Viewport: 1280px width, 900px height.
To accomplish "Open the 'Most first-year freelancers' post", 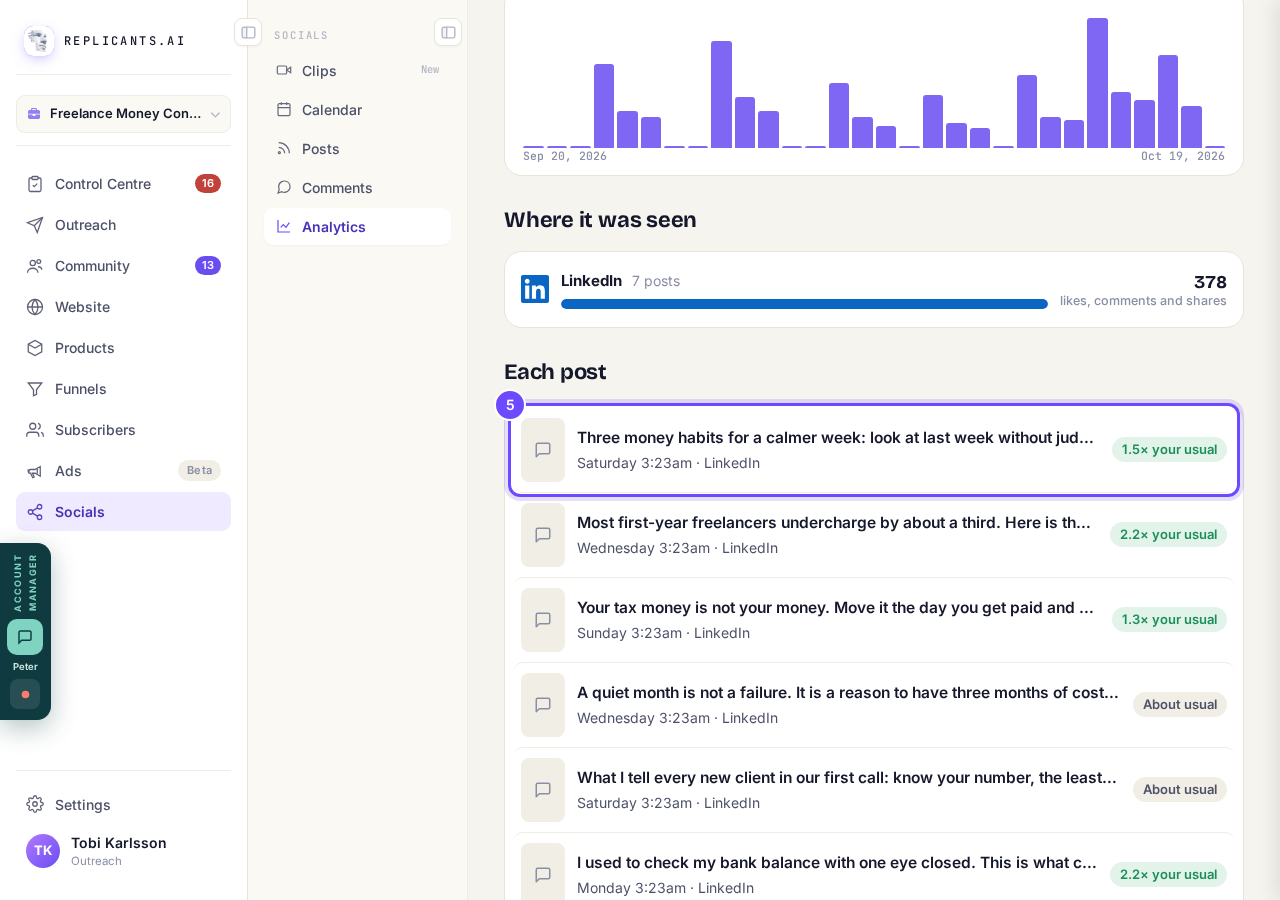I will (x=874, y=535).
